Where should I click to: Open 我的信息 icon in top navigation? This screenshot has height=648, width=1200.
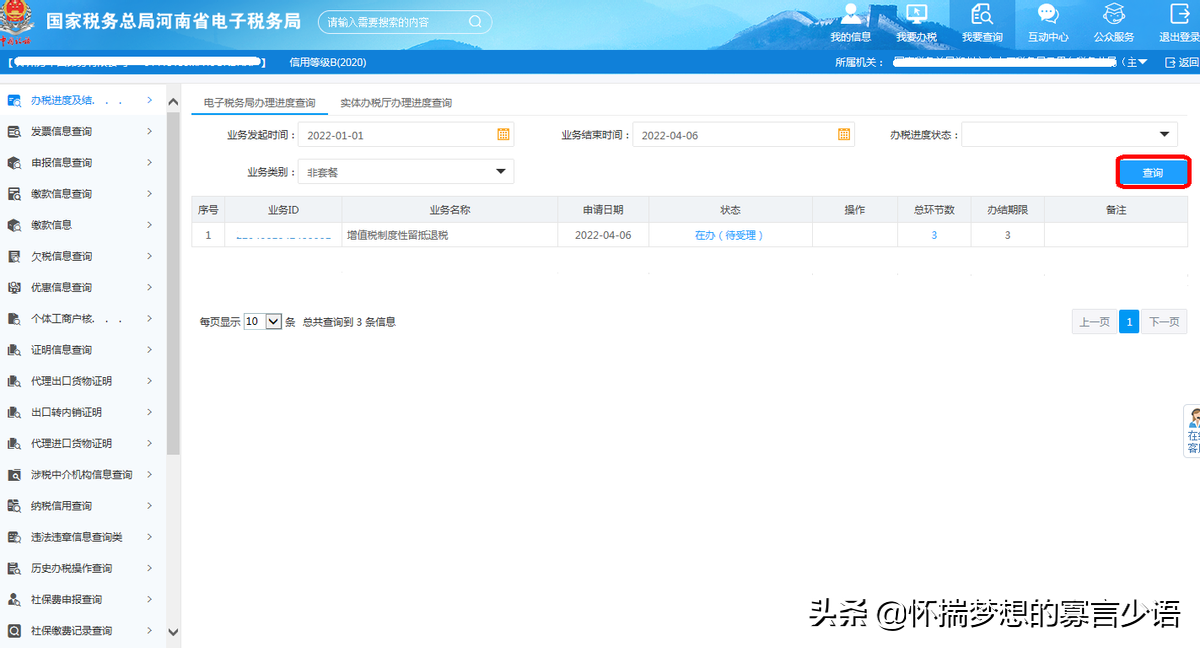[x=851, y=15]
